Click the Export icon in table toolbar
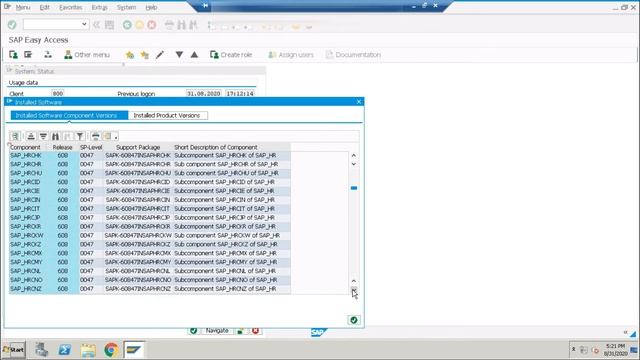Viewport: 640px width, 360px height. [x=107, y=136]
